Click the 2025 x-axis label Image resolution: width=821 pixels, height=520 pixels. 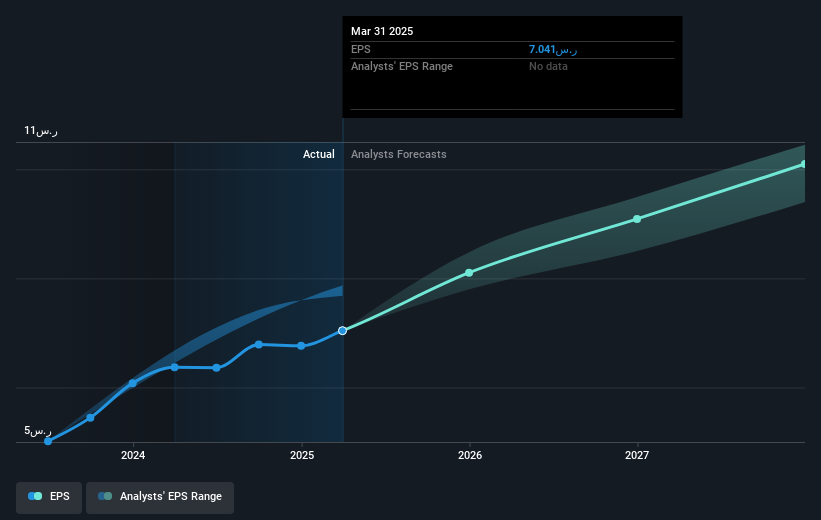pyautogui.click(x=302, y=455)
